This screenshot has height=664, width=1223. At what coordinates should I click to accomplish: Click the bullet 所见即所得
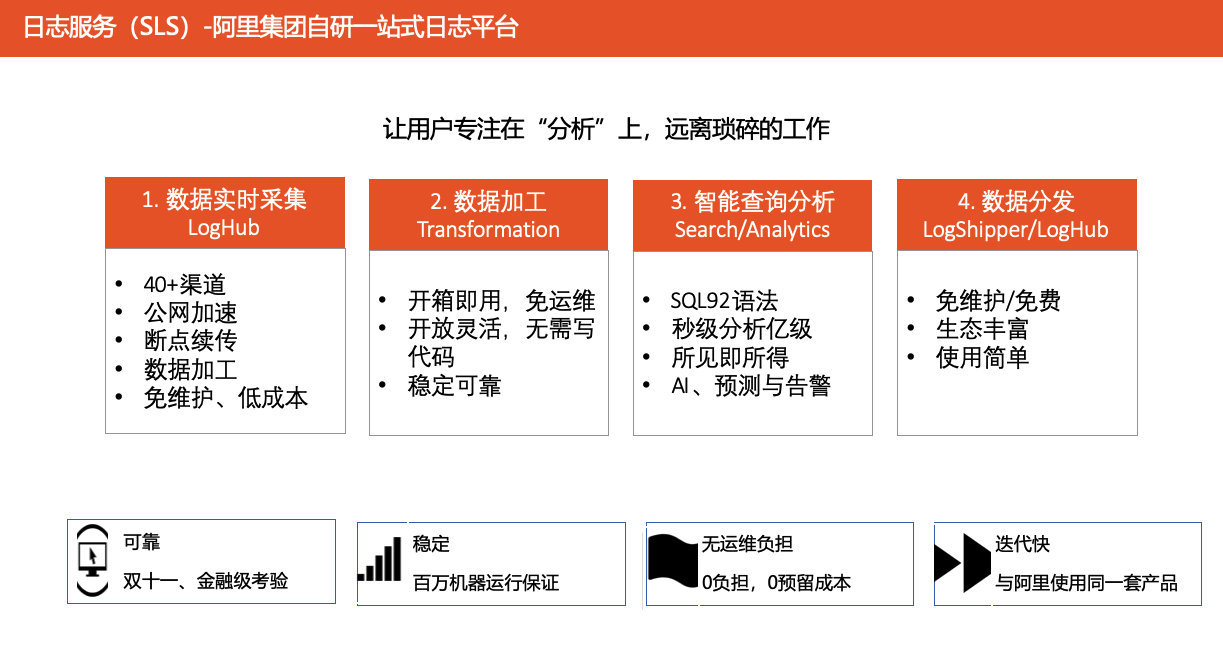click(x=729, y=357)
